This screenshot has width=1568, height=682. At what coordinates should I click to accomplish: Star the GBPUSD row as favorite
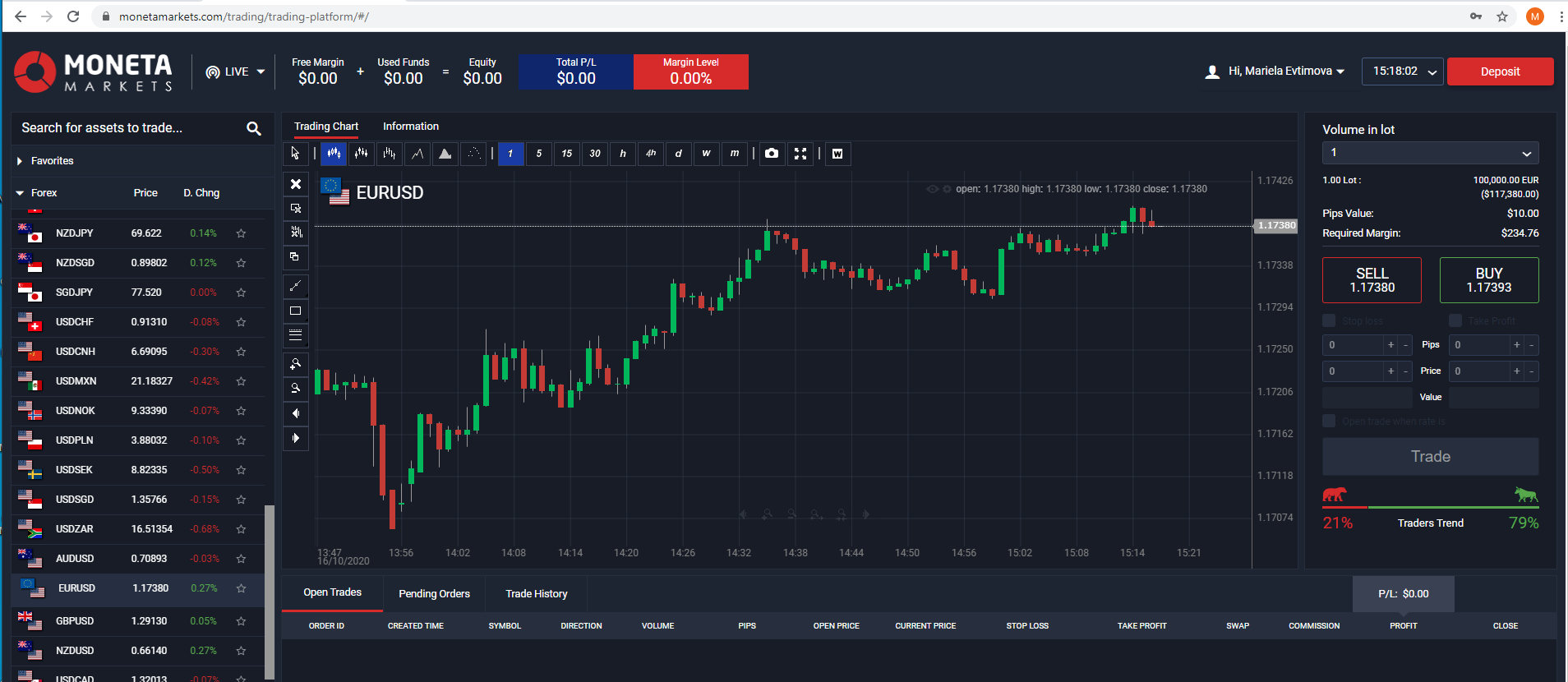[x=241, y=621]
